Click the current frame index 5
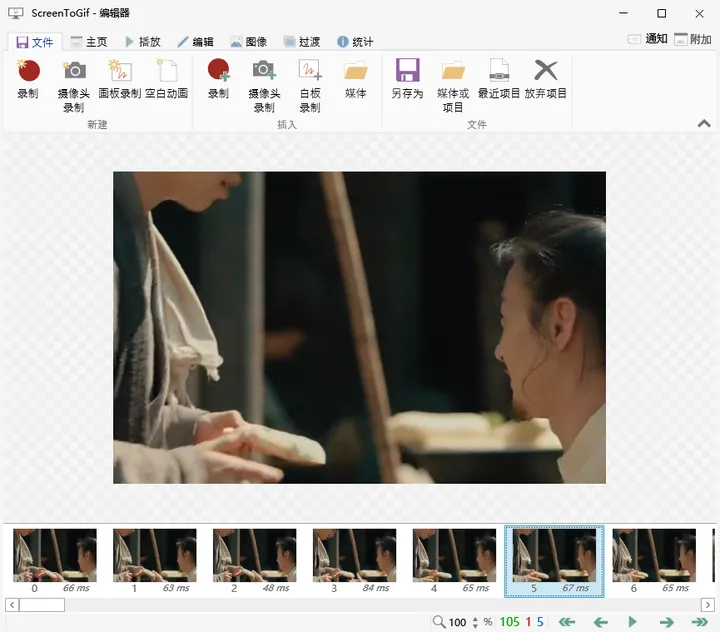The width and height of the screenshot is (720, 632). click(540, 622)
